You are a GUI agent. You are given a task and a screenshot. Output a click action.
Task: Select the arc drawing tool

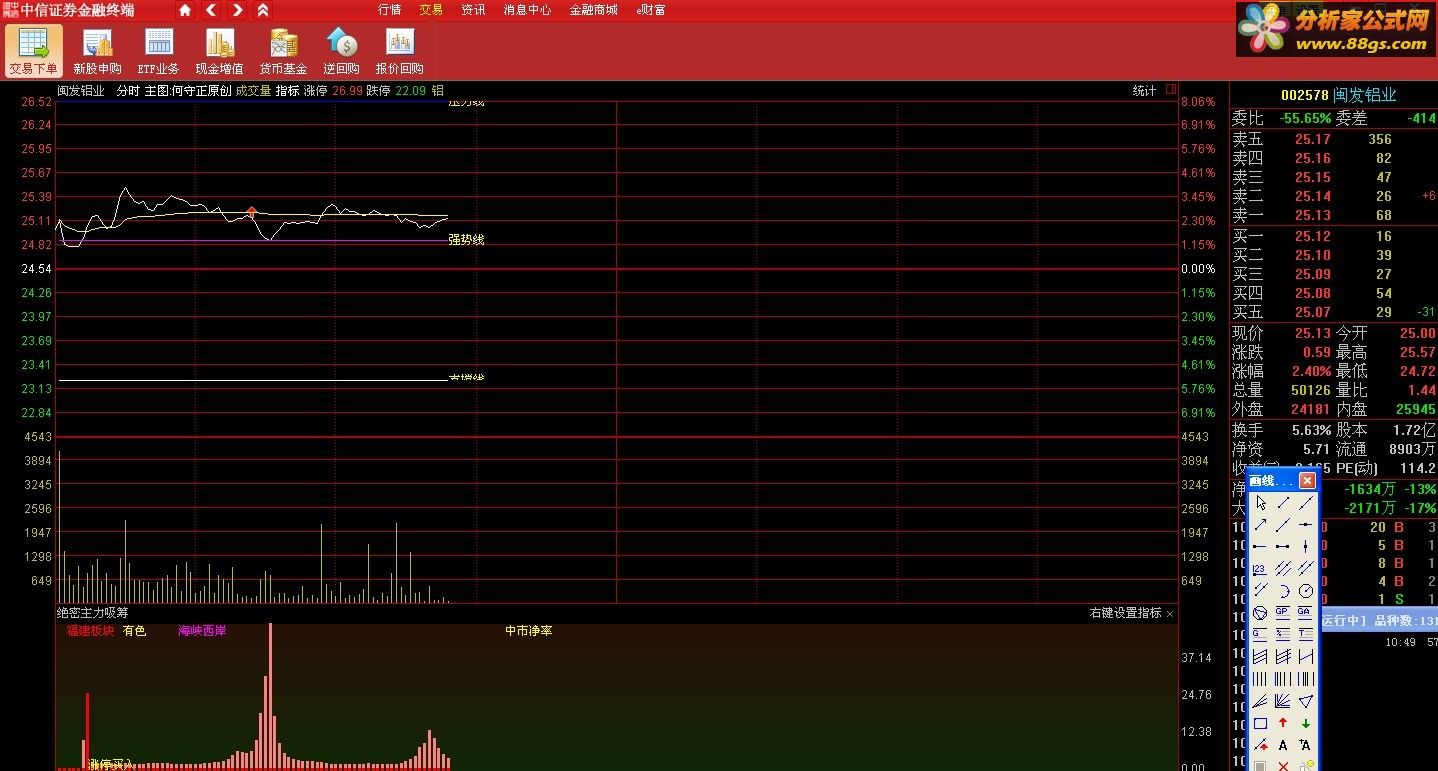pos(1283,591)
